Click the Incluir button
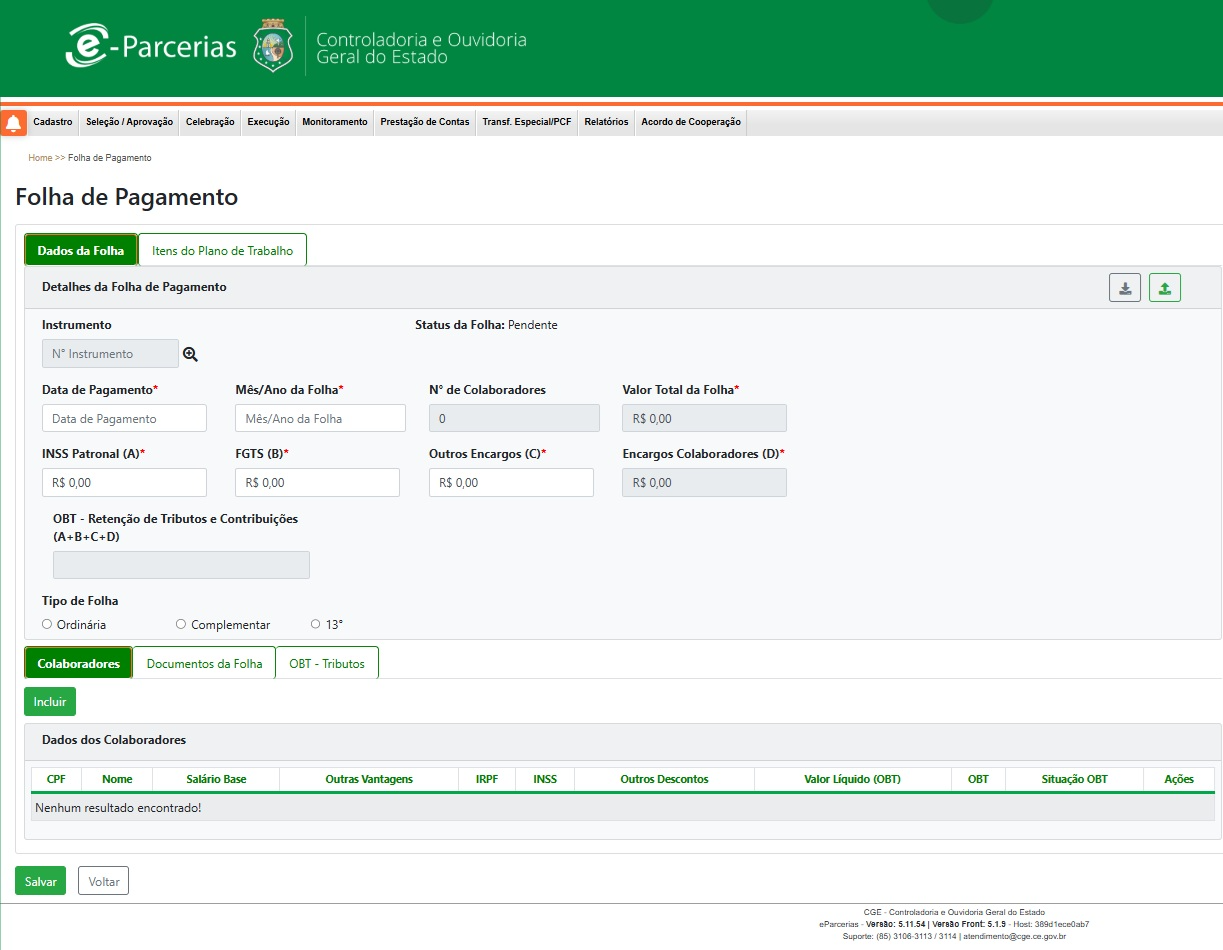 [49, 701]
